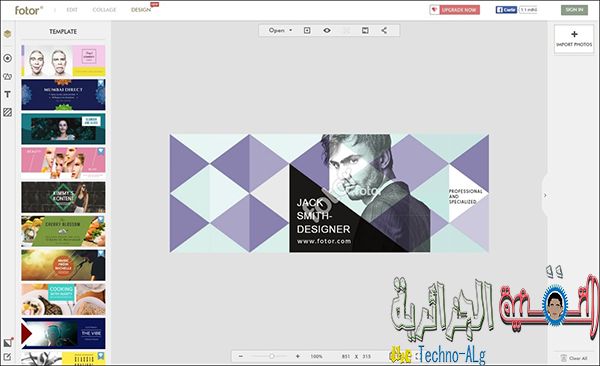Click 'JACK SMITH- DESIGNER' text on canvas
Image resolution: width=600 pixels, height=366 pixels.
click(323, 216)
